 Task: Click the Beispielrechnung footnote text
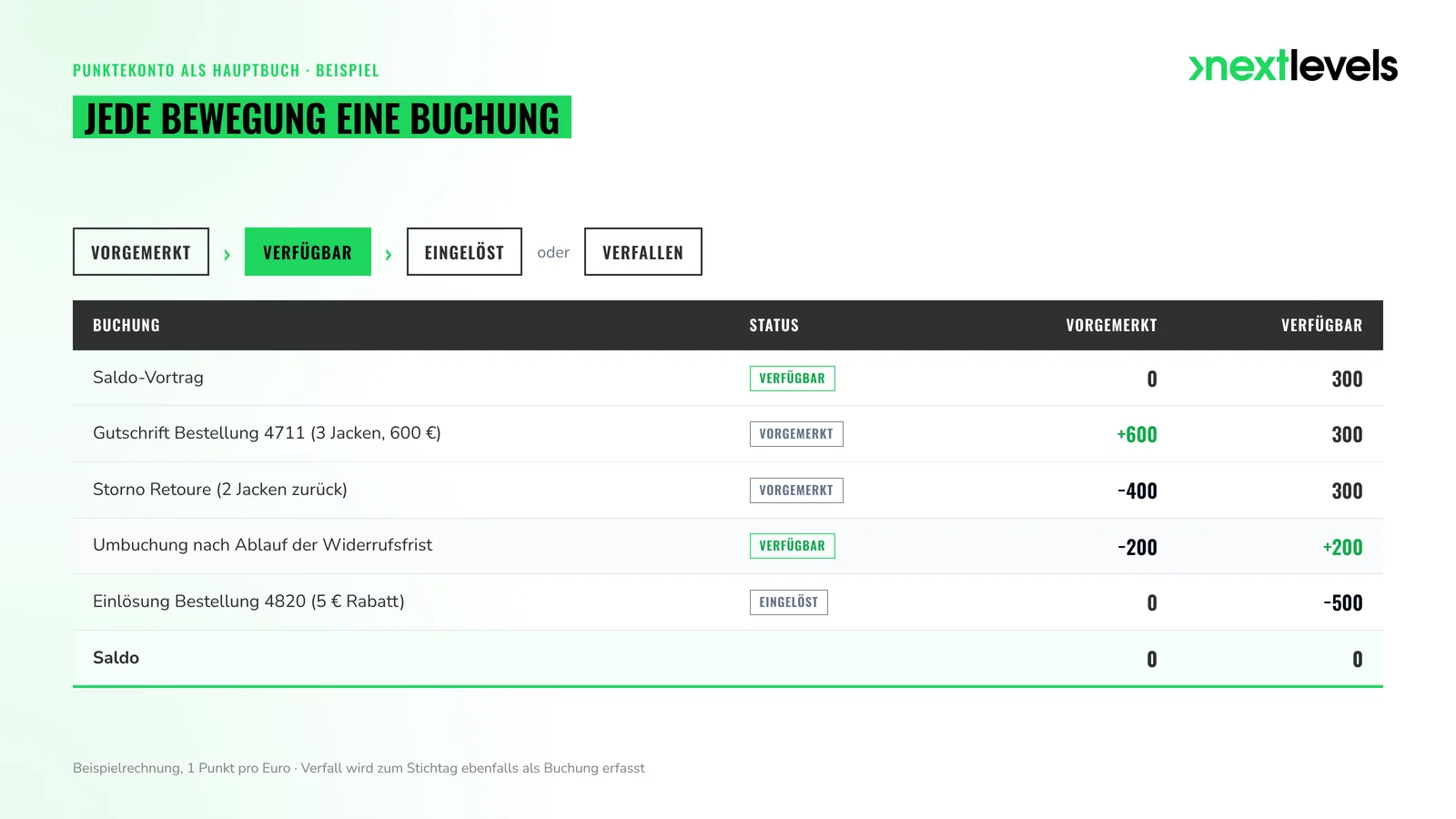pyautogui.click(x=359, y=768)
